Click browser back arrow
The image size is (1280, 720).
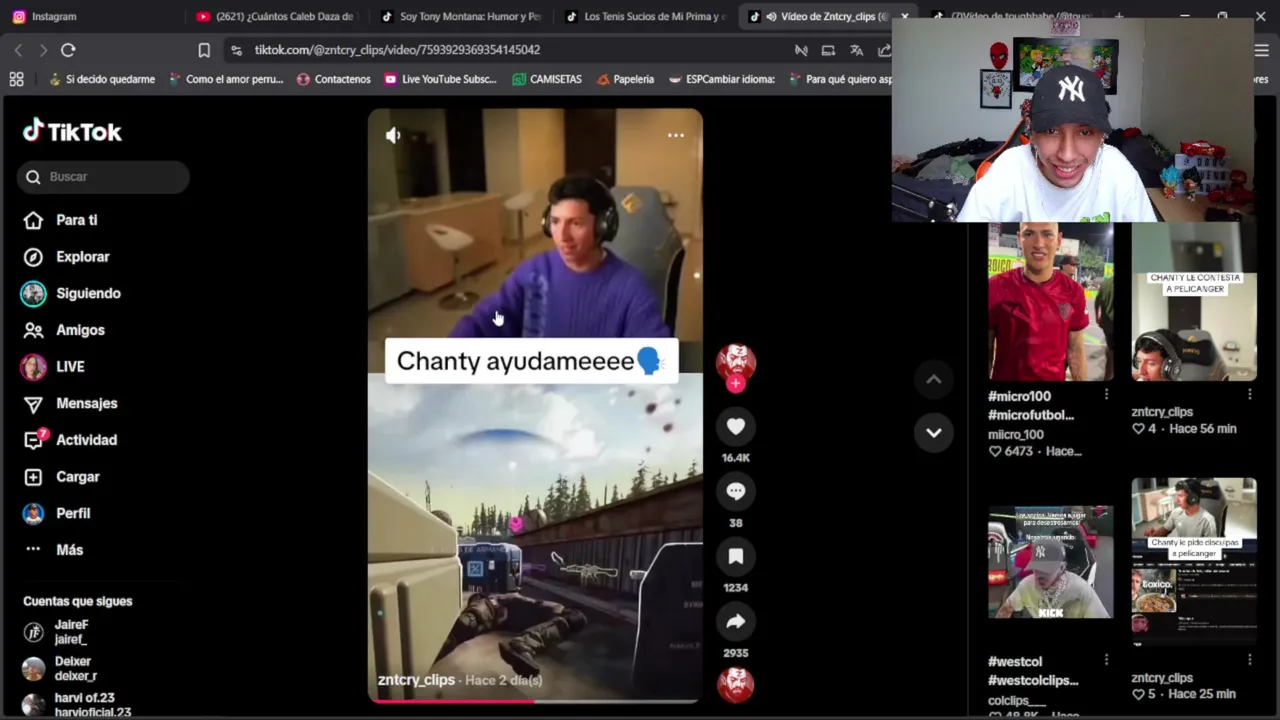(18, 50)
